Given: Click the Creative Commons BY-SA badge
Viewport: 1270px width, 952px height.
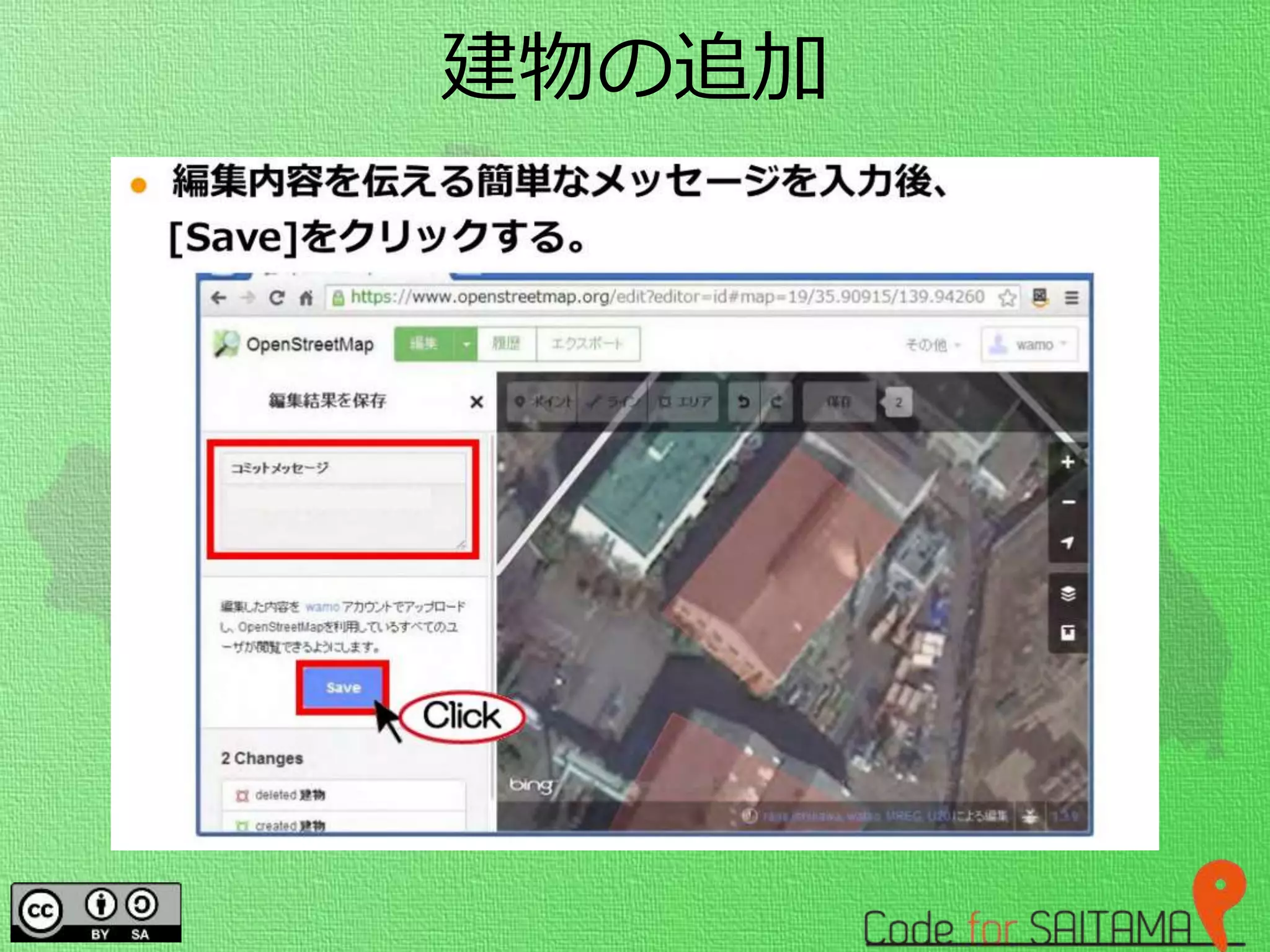Looking at the screenshot, I should [96, 912].
